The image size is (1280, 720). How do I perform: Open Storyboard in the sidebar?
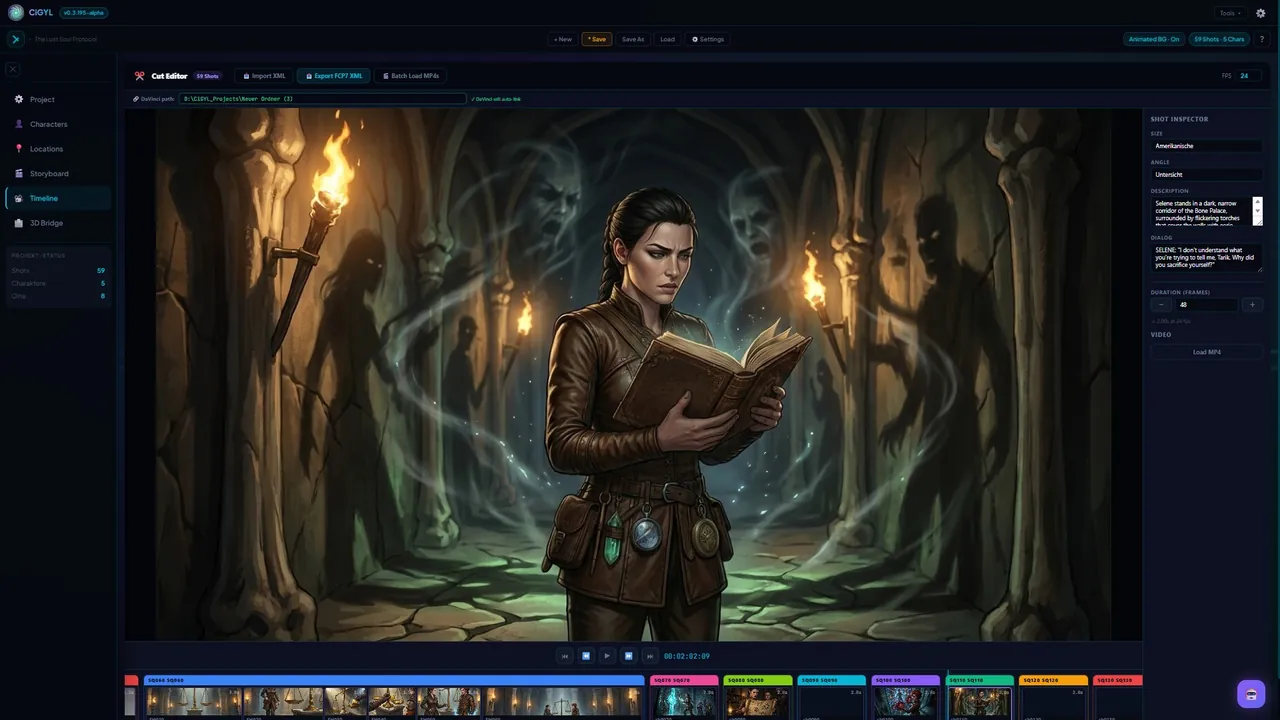58,173
